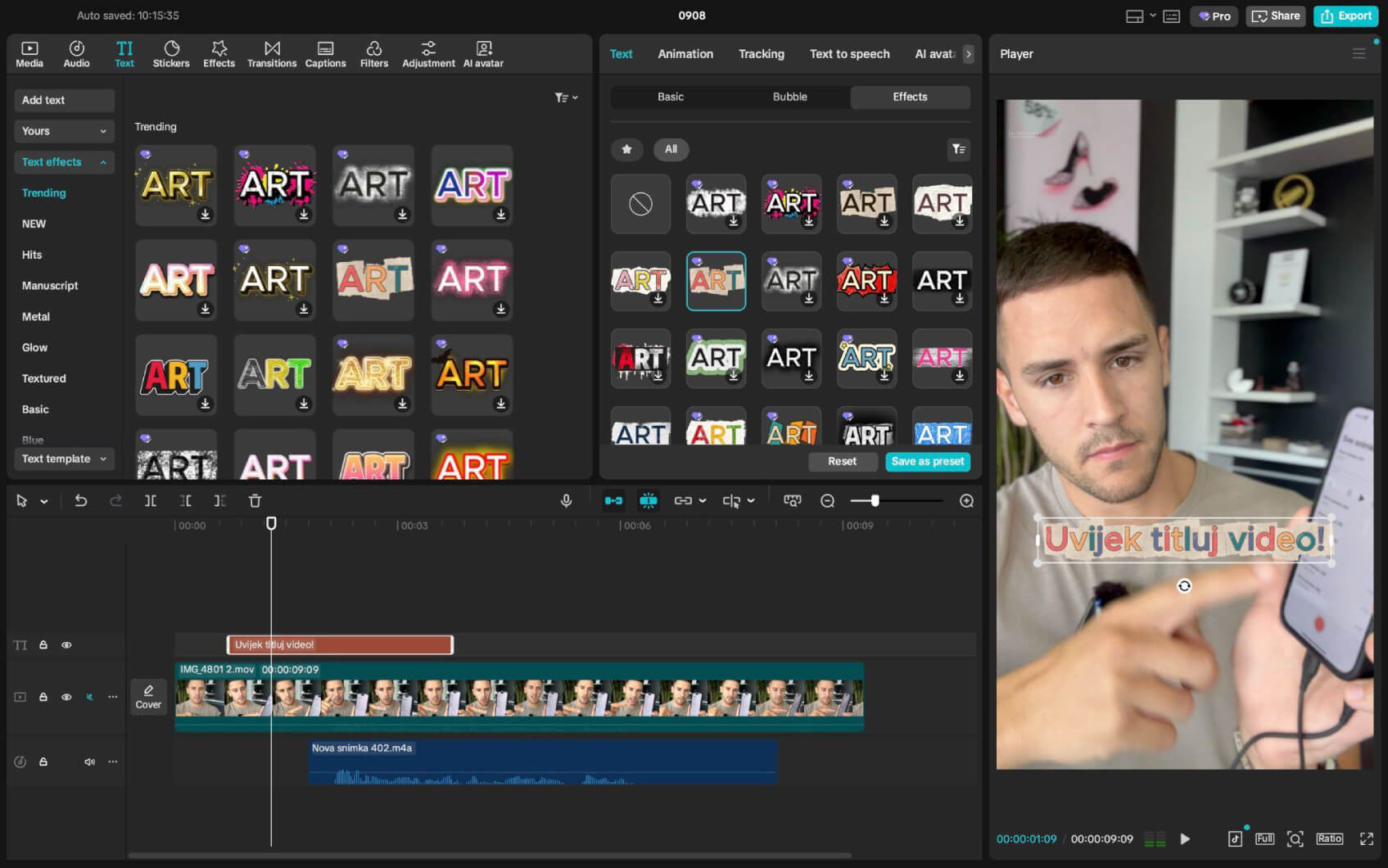Screen dimensions: 1388x868
Task: Play the video in the player
Action: 1184,839
